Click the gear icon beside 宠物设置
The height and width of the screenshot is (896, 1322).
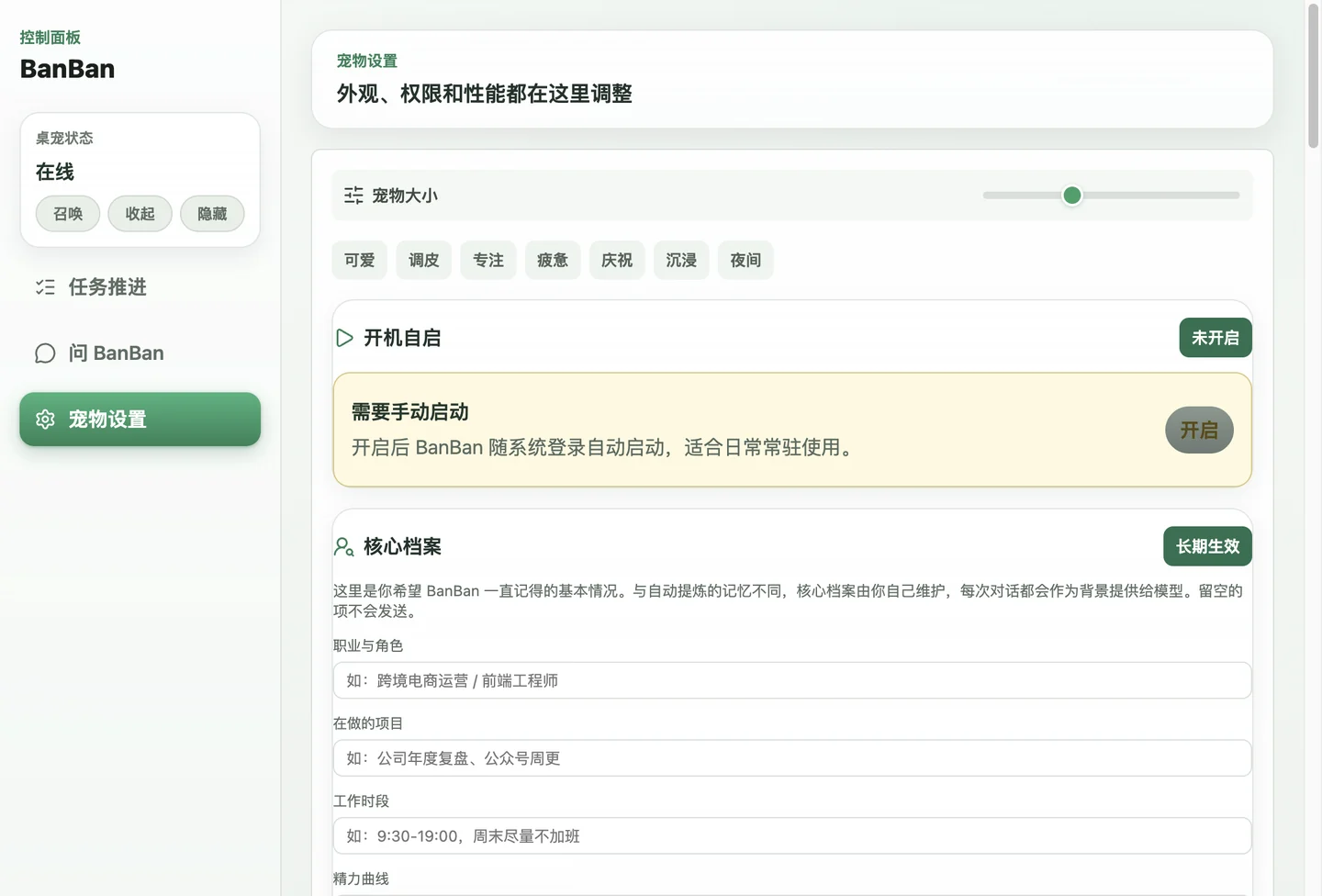point(45,420)
